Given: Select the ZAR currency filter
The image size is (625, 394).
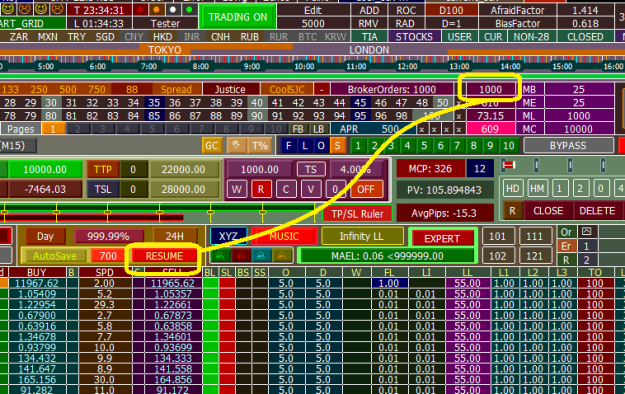Looking at the screenshot, I should (x=19, y=37).
